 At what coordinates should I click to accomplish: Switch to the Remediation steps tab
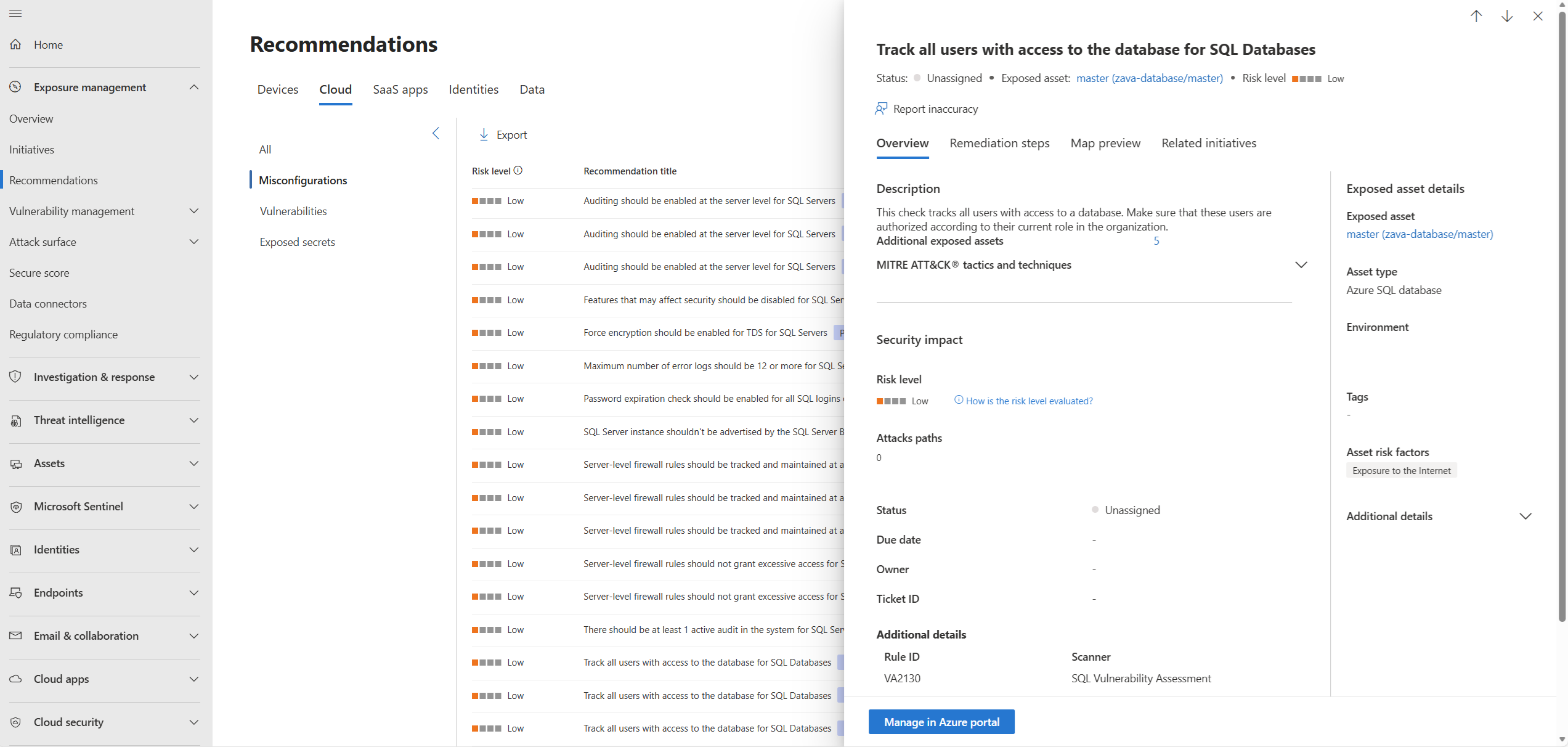pos(999,143)
